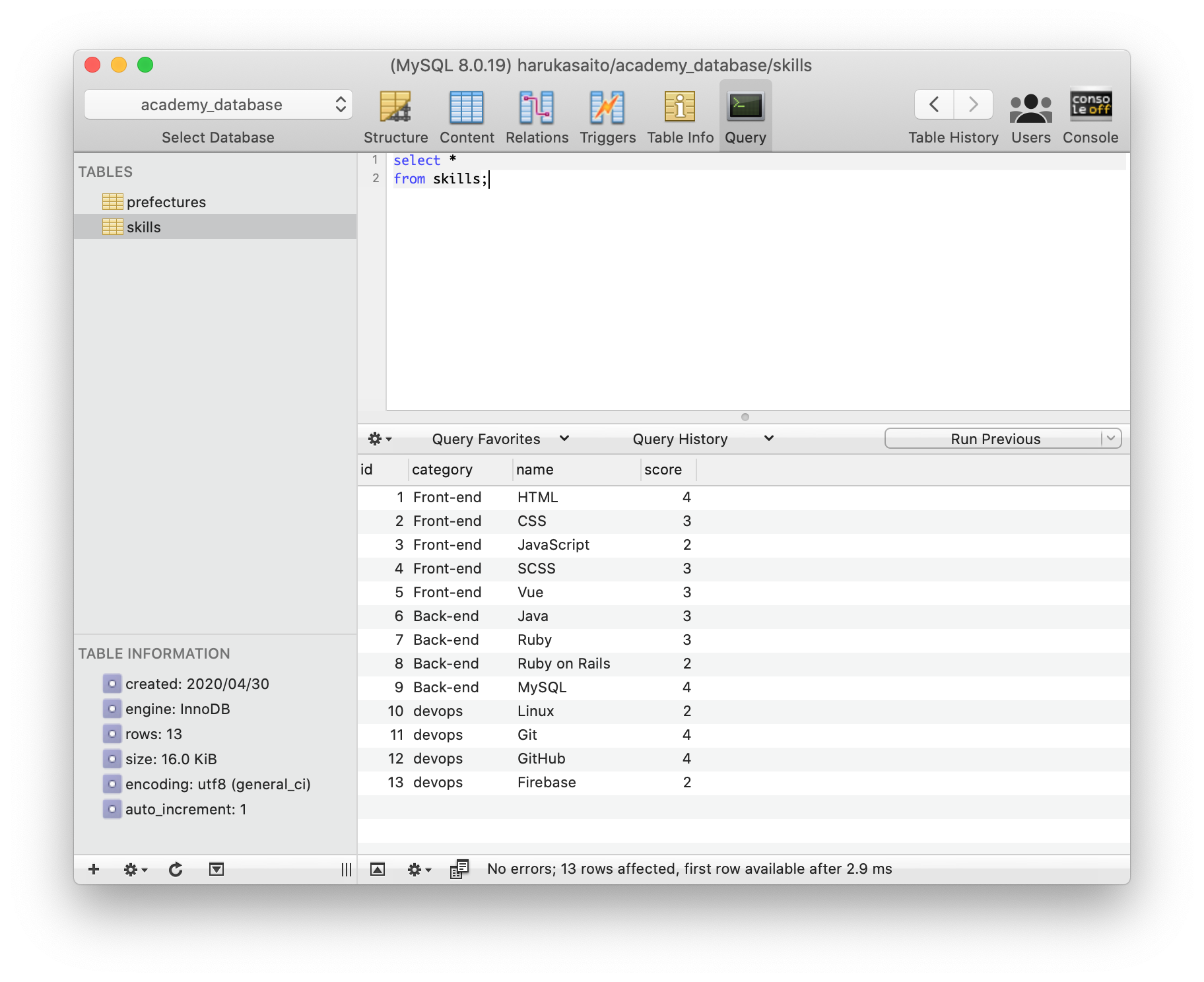Go back in Table History
Viewport: 1204px width, 982px height.
[933, 104]
